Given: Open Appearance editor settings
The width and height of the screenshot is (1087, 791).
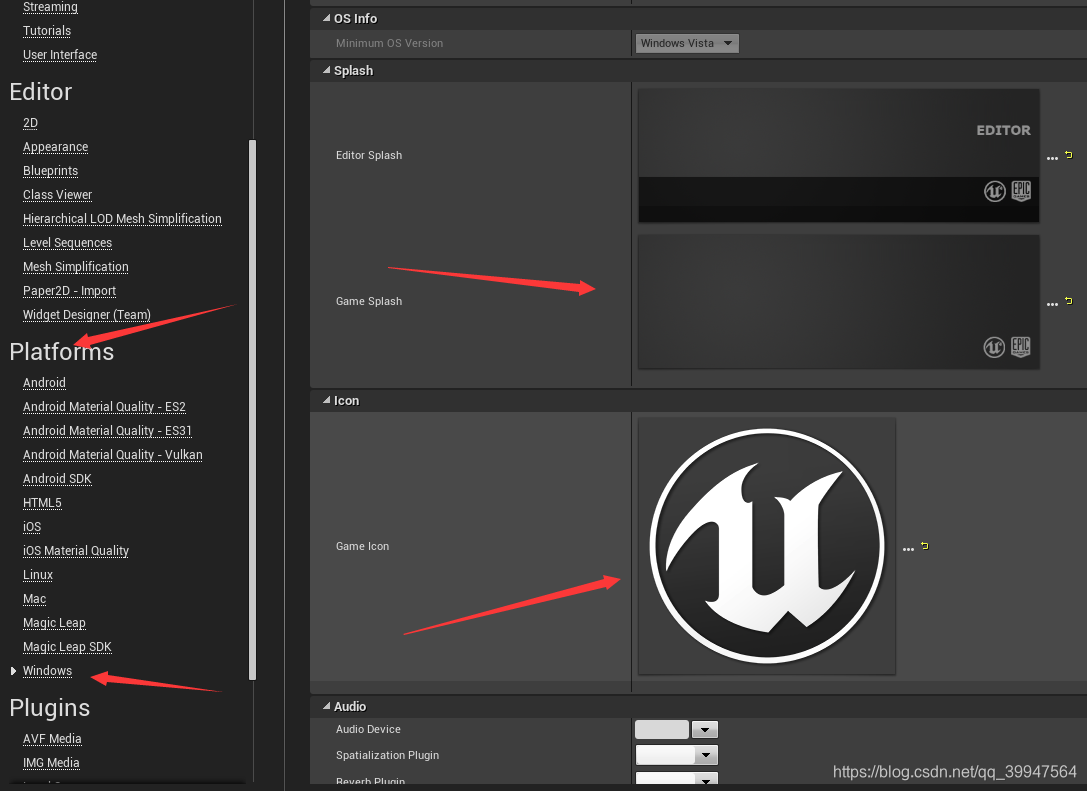Looking at the screenshot, I should [x=55, y=147].
